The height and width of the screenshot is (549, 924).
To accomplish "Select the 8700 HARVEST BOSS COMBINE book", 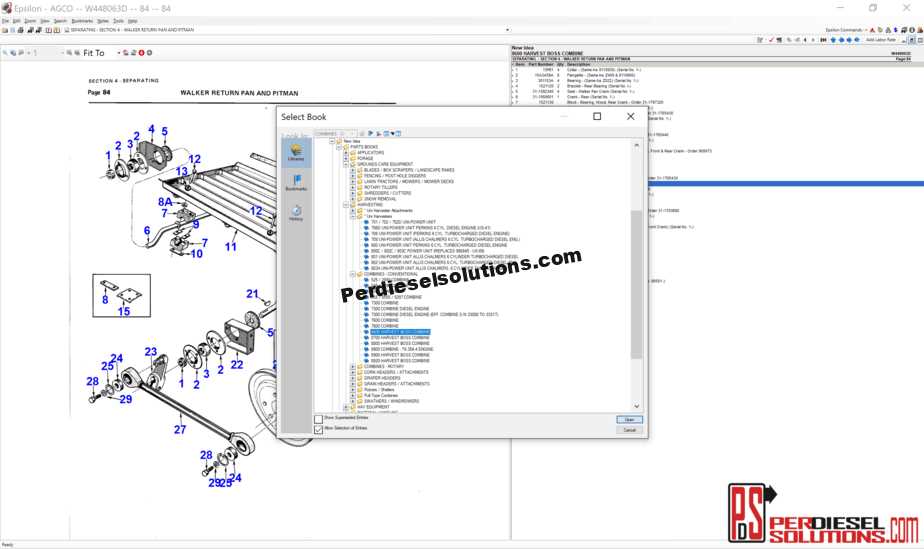I will (400, 338).
